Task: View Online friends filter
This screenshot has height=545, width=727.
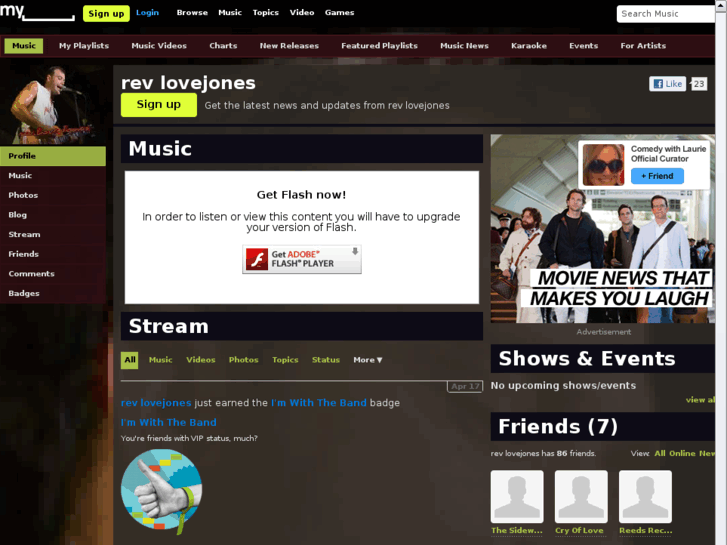Action: point(682,453)
